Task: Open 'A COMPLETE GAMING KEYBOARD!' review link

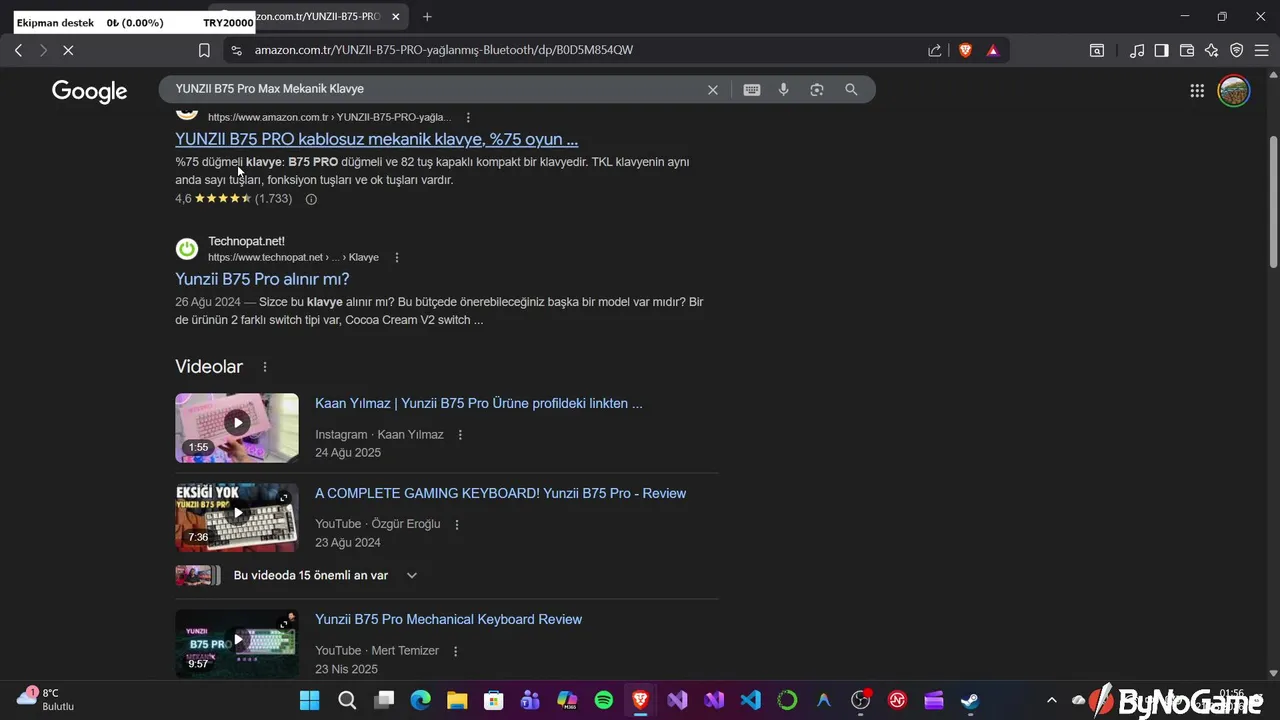Action: pos(500,493)
